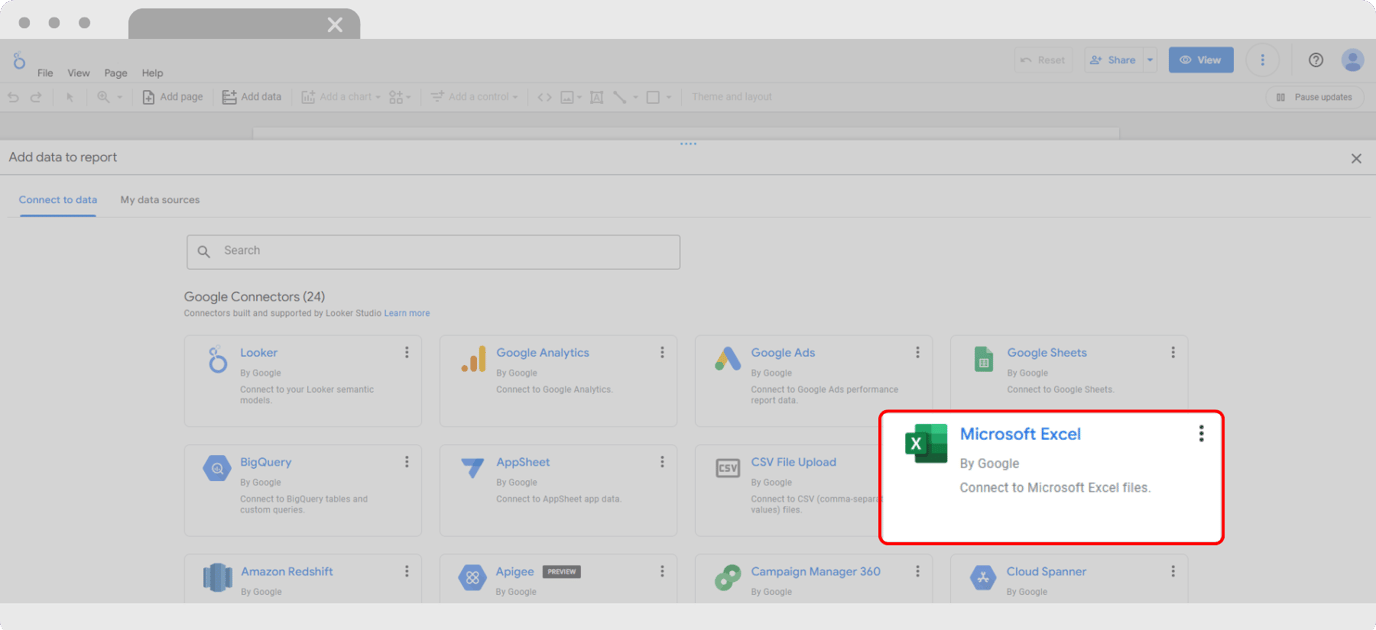Open the Microsoft Excel connector's three-dot menu
The height and width of the screenshot is (630, 1376).
click(x=1201, y=433)
